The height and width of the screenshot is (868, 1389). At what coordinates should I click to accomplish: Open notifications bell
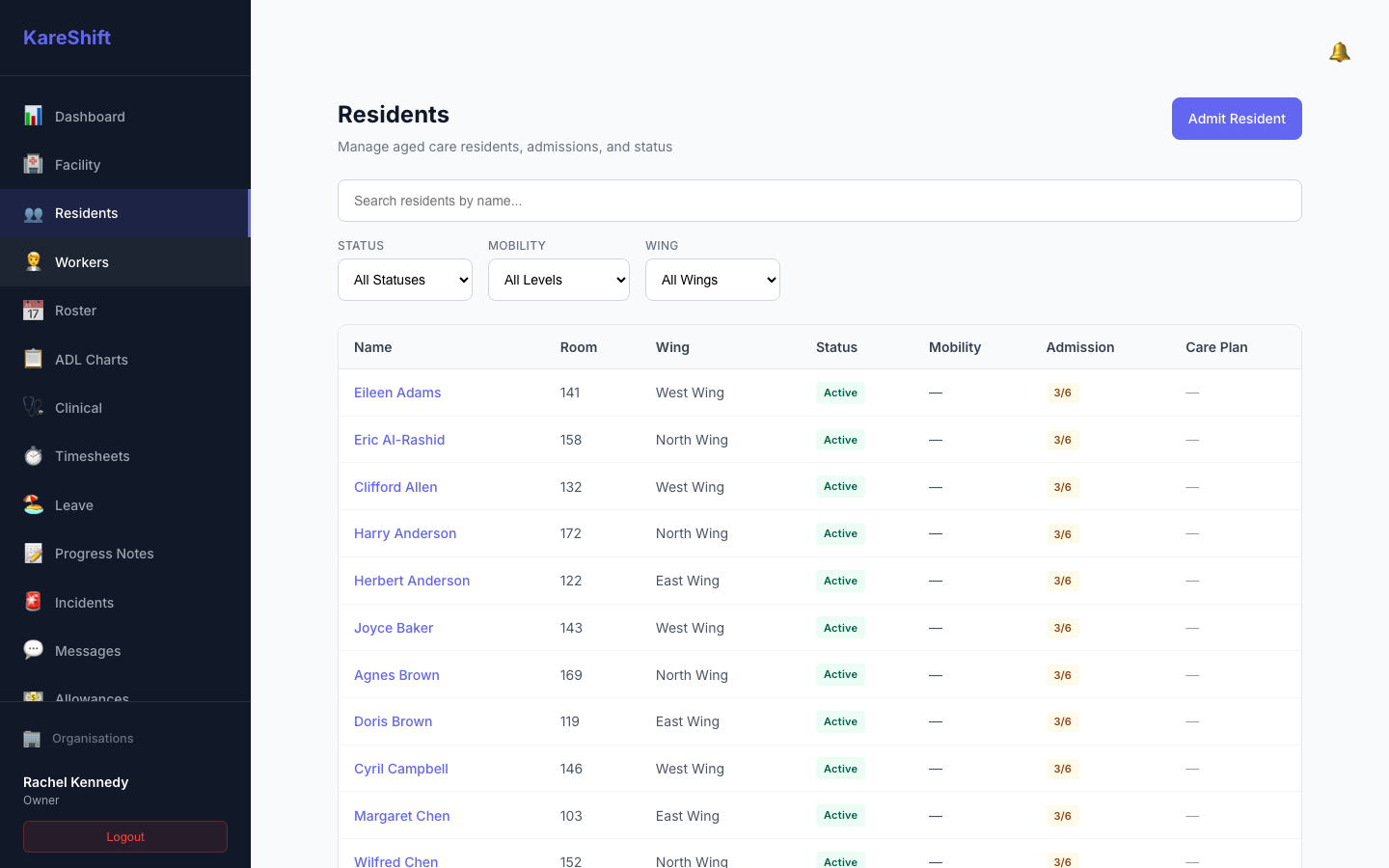point(1339,52)
